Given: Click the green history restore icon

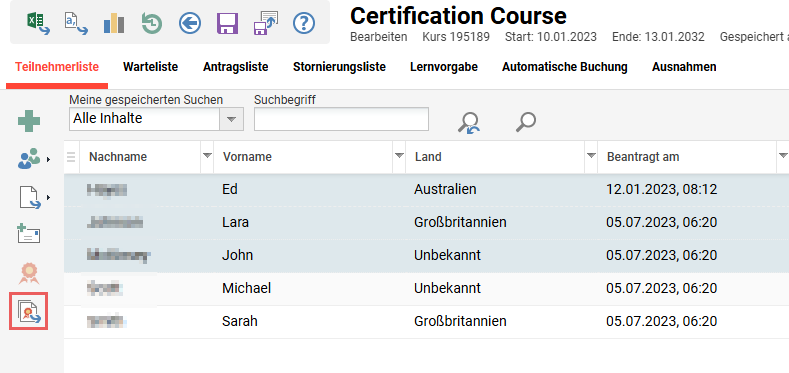Looking at the screenshot, I should pos(151,23).
